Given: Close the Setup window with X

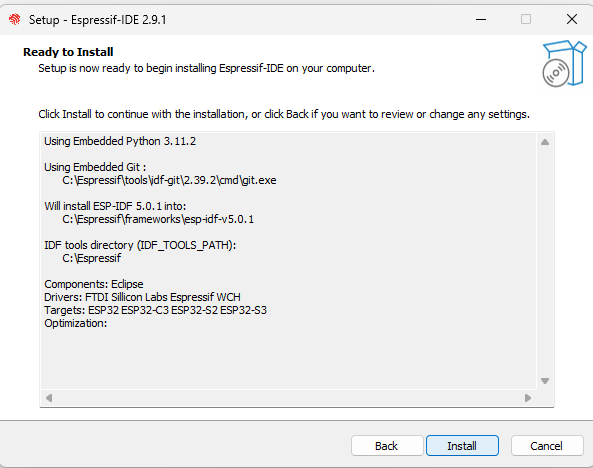Looking at the screenshot, I should pyautogui.click(x=571, y=19).
